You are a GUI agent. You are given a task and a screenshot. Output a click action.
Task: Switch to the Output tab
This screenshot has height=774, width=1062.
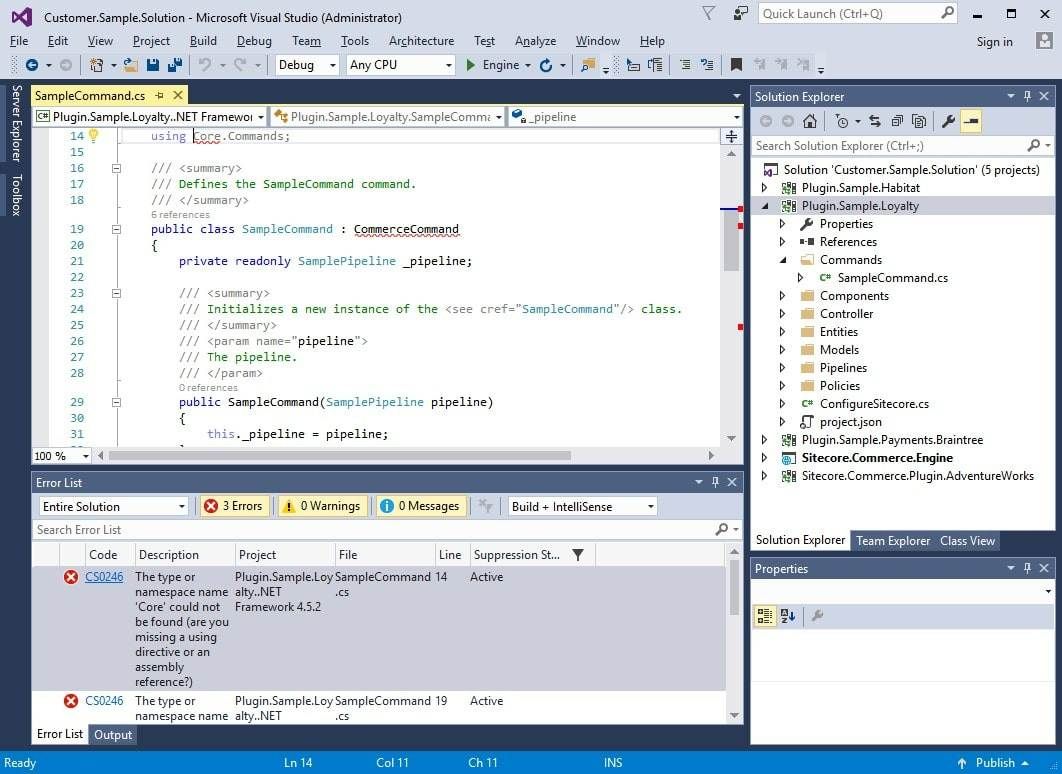pos(113,735)
